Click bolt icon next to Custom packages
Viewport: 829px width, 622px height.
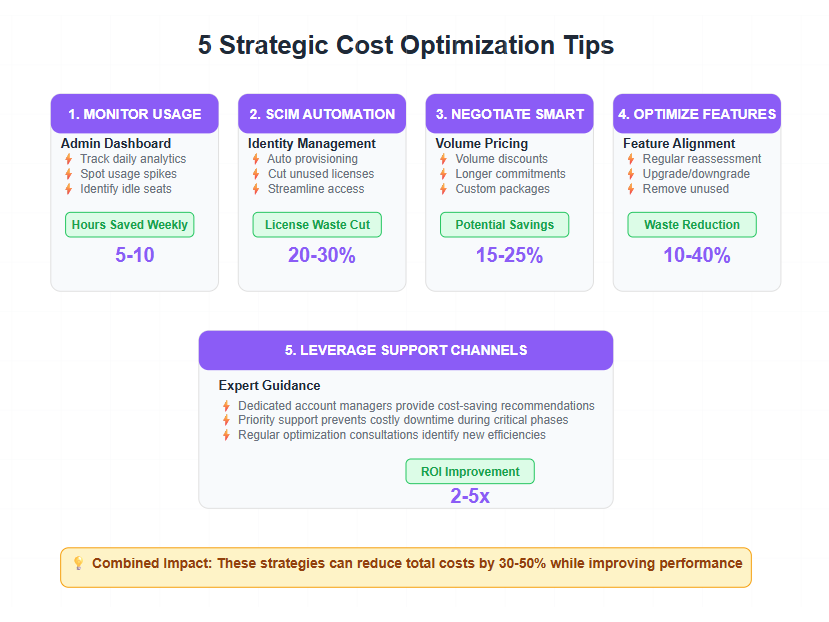pyautogui.click(x=444, y=189)
